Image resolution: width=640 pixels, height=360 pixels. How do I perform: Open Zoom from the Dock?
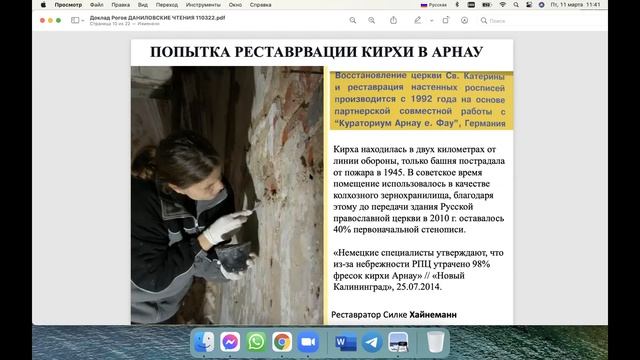tap(308, 342)
